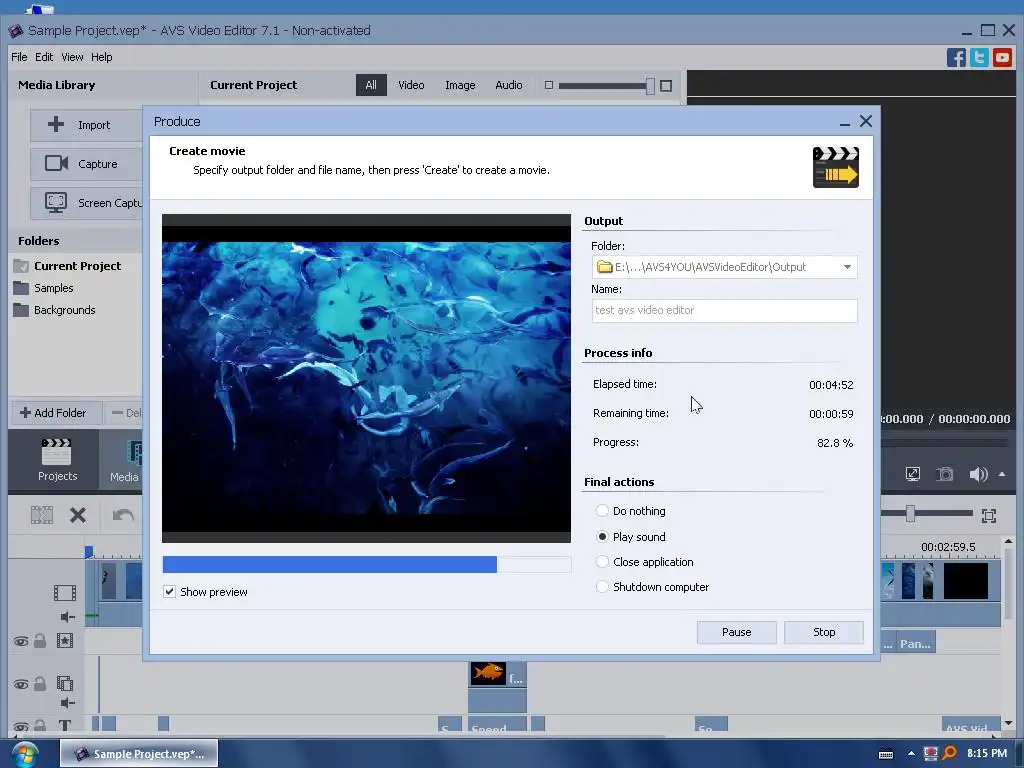Open the YouTube icon in header

pyautogui.click(x=1002, y=57)
